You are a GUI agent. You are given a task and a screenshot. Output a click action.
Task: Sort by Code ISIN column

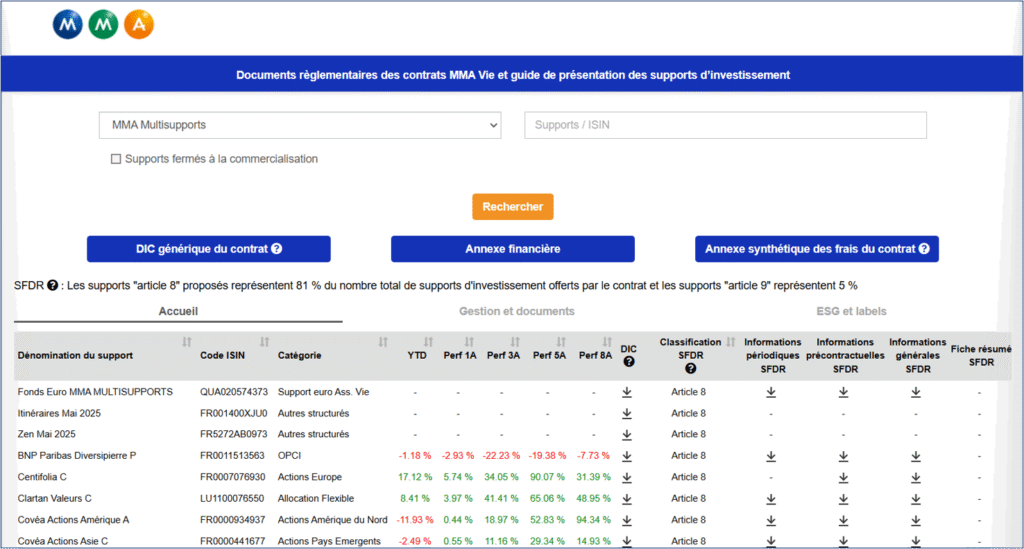coord(264,342)
